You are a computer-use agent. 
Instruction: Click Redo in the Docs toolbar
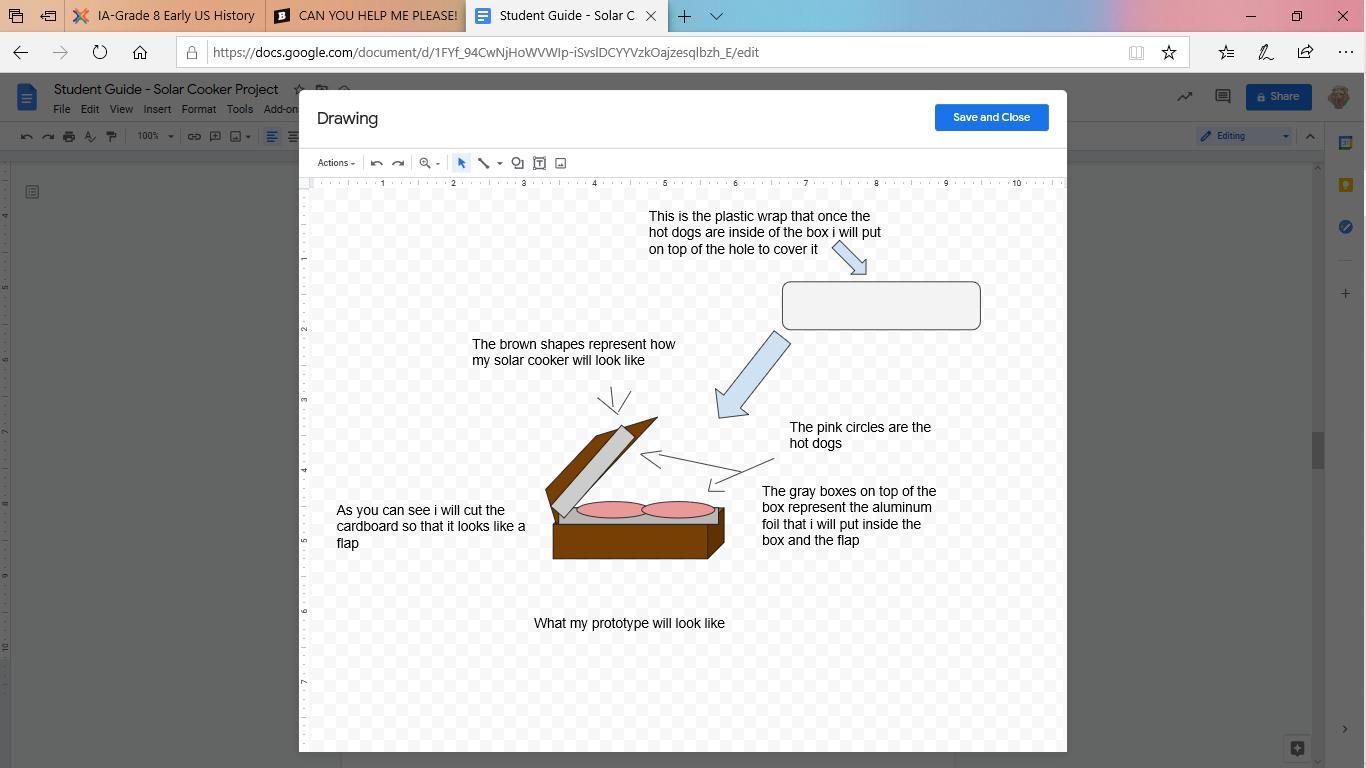[x=47, y=136]
